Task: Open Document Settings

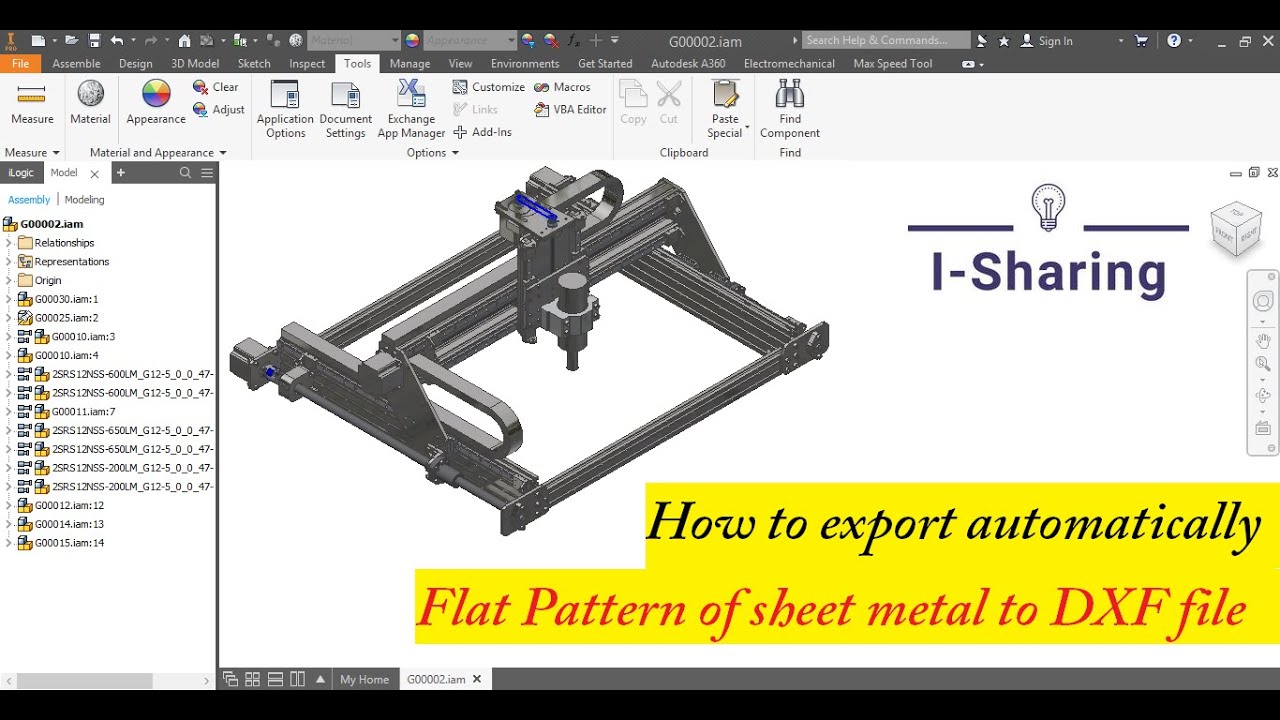Action: 345,110
